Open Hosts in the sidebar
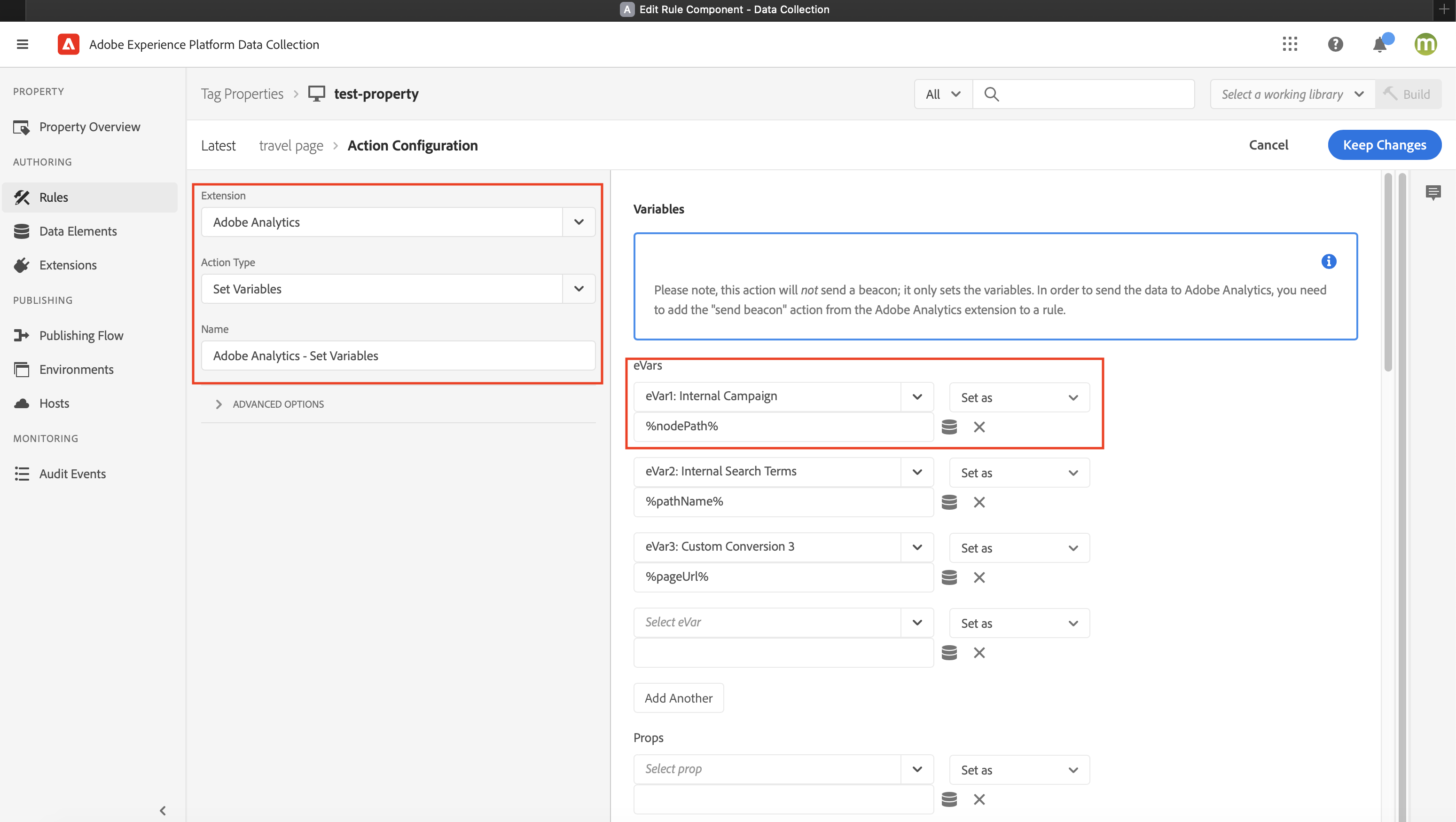This screenshot has width=1456, height=822. tap(90, 403)
